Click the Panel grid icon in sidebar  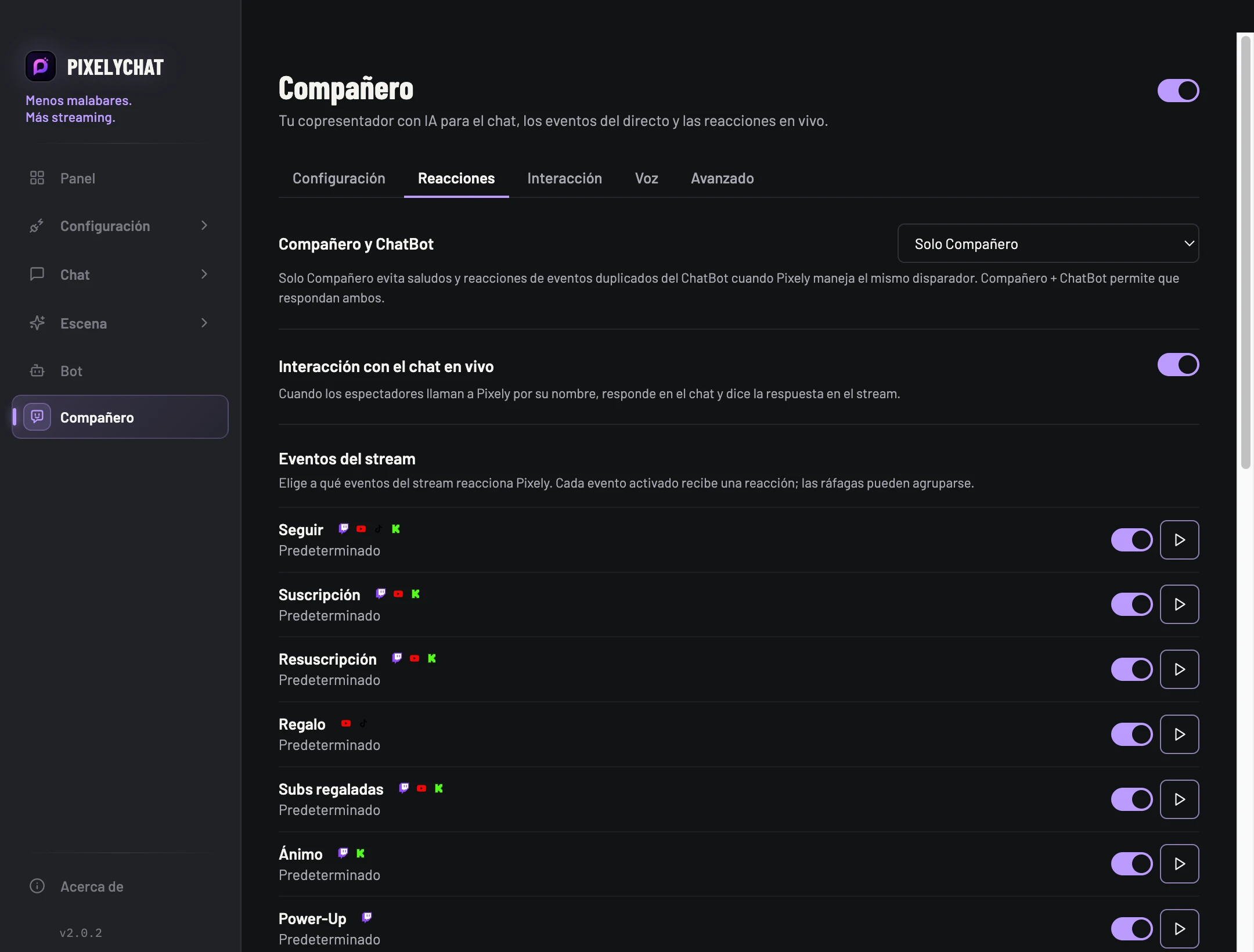(x=37, y=178)
